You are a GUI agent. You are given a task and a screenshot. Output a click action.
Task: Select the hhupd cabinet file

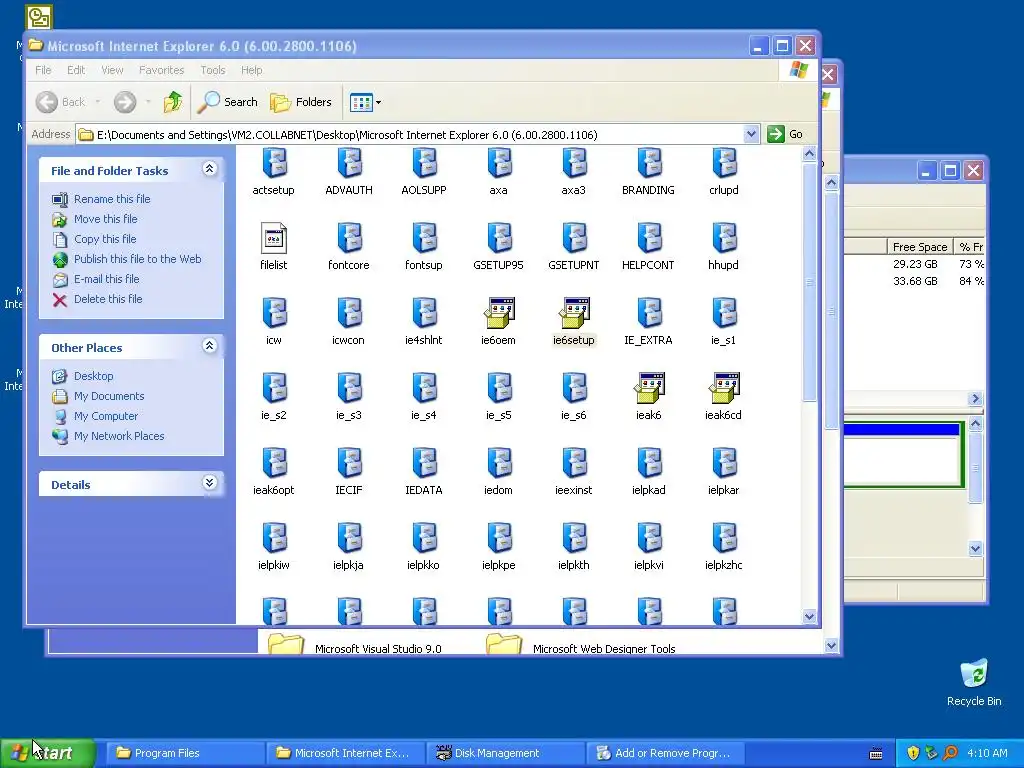point(724,246)
